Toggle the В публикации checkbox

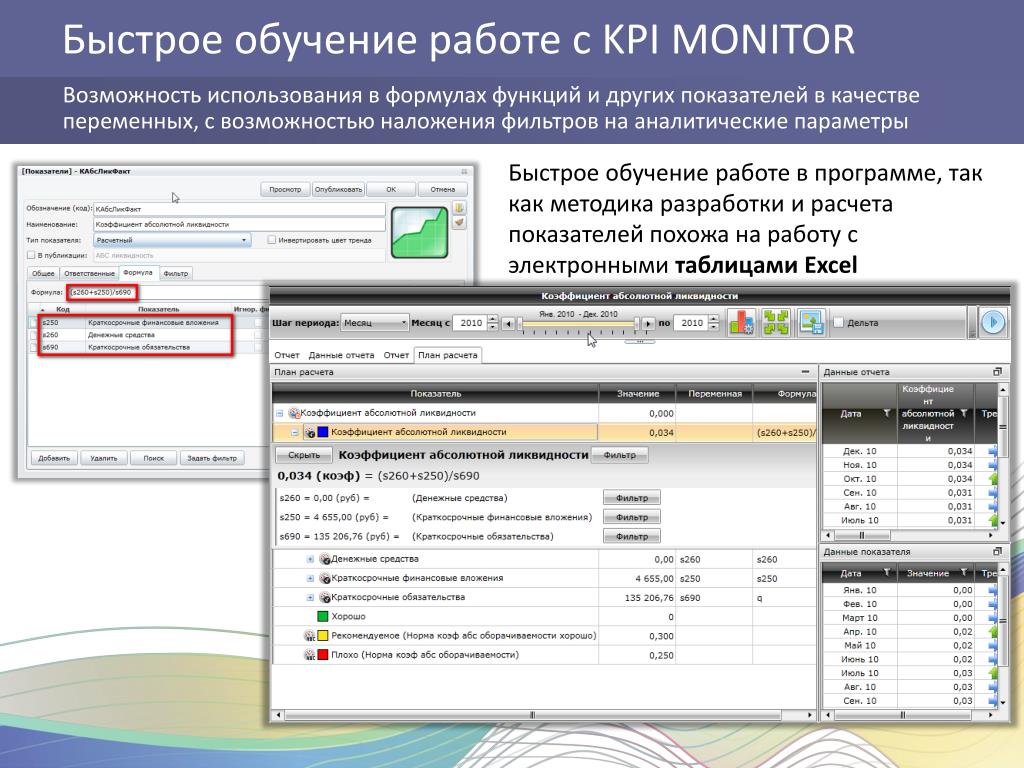pyautogui.click(x=31, y=255)
